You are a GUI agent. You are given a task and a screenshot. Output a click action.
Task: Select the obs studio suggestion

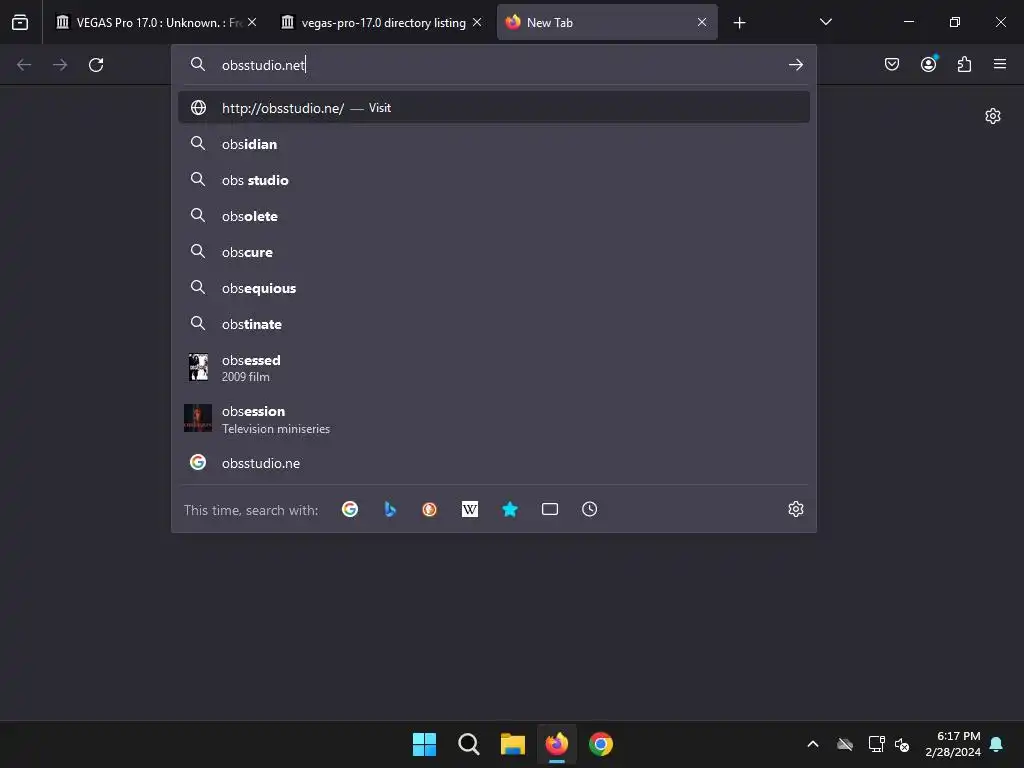(x=494, y=180)
